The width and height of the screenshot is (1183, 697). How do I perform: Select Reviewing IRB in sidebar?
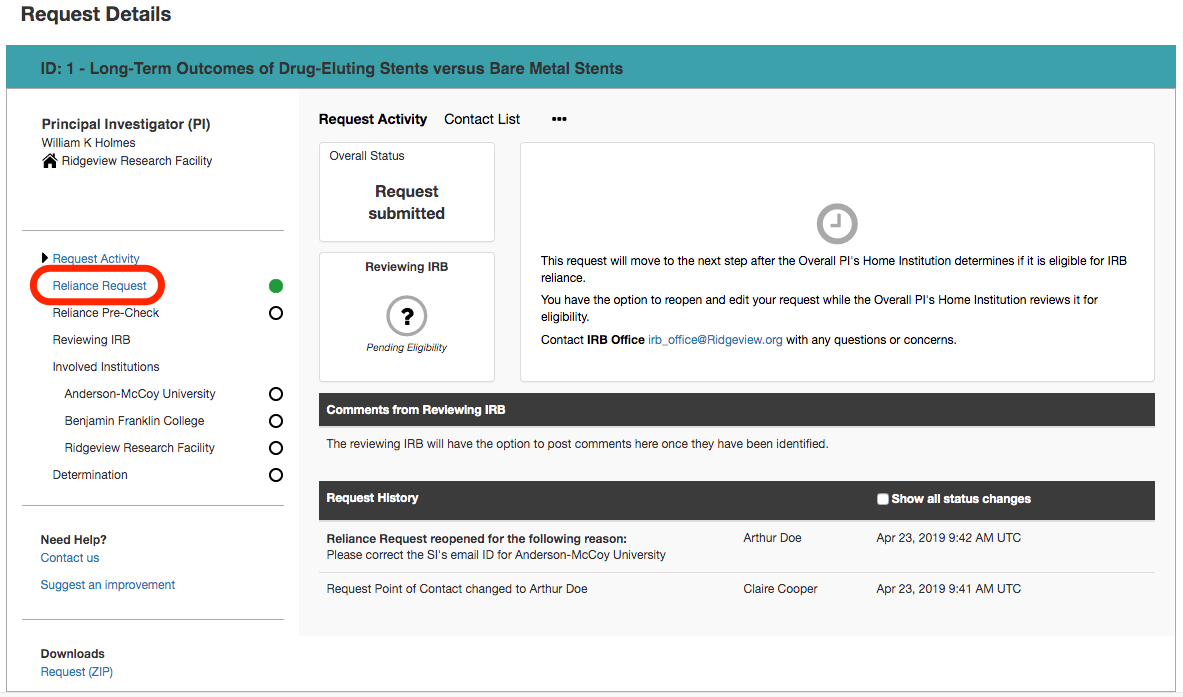tap(91, 340)
